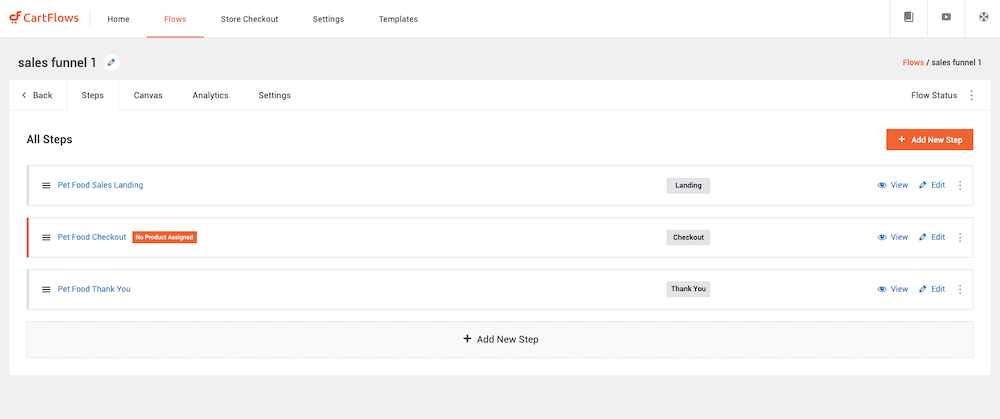Open more options for Checkout step
Viewport: 1000px width, 419px height.
point(960,237)
